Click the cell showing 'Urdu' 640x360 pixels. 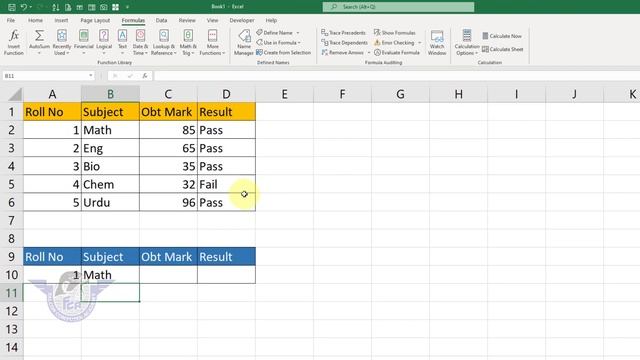pyautogui.click(x=110, y=202)
